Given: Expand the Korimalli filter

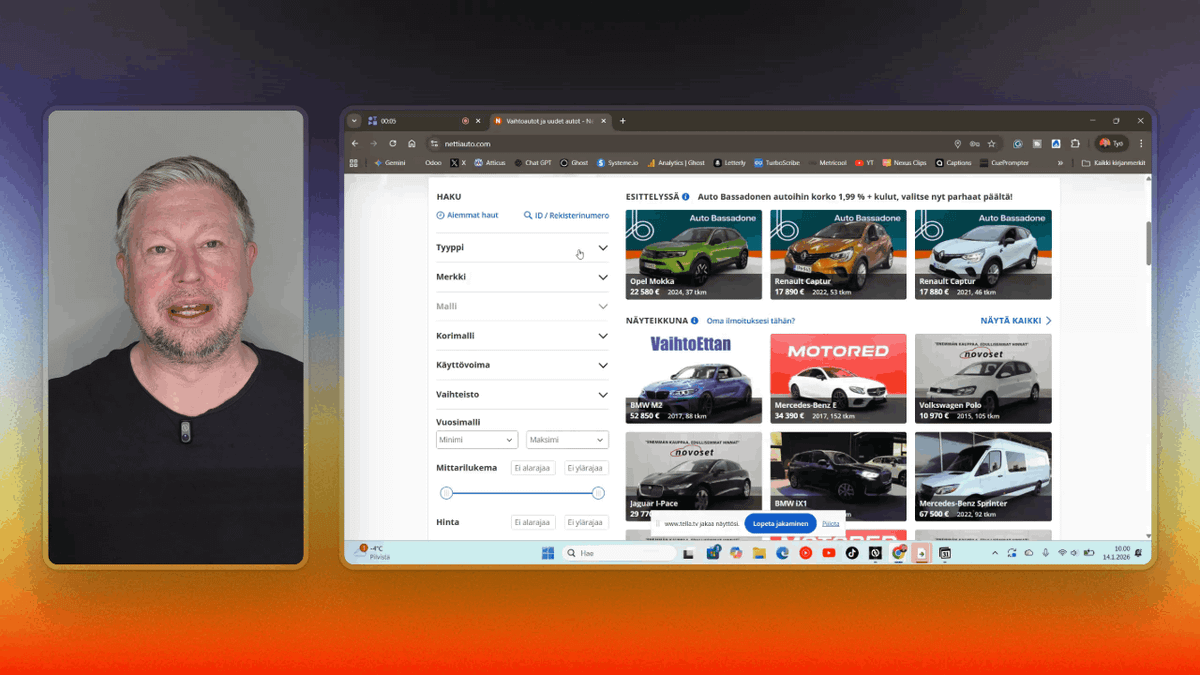Looking at the screenshot, I should (x=522, y=336).
